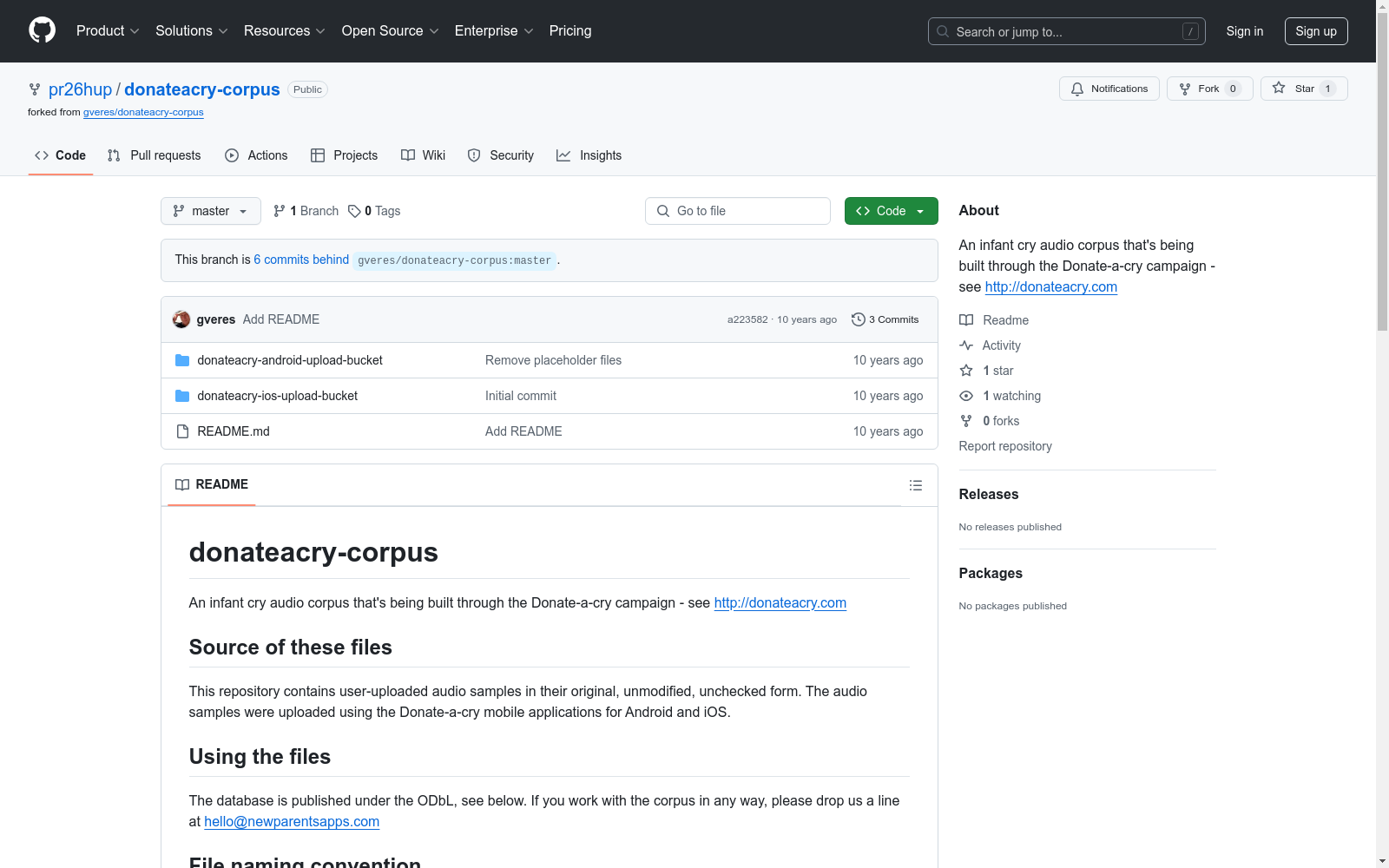Click the Sign up button
The image size is (1389, 868).
coord(1316,31)
